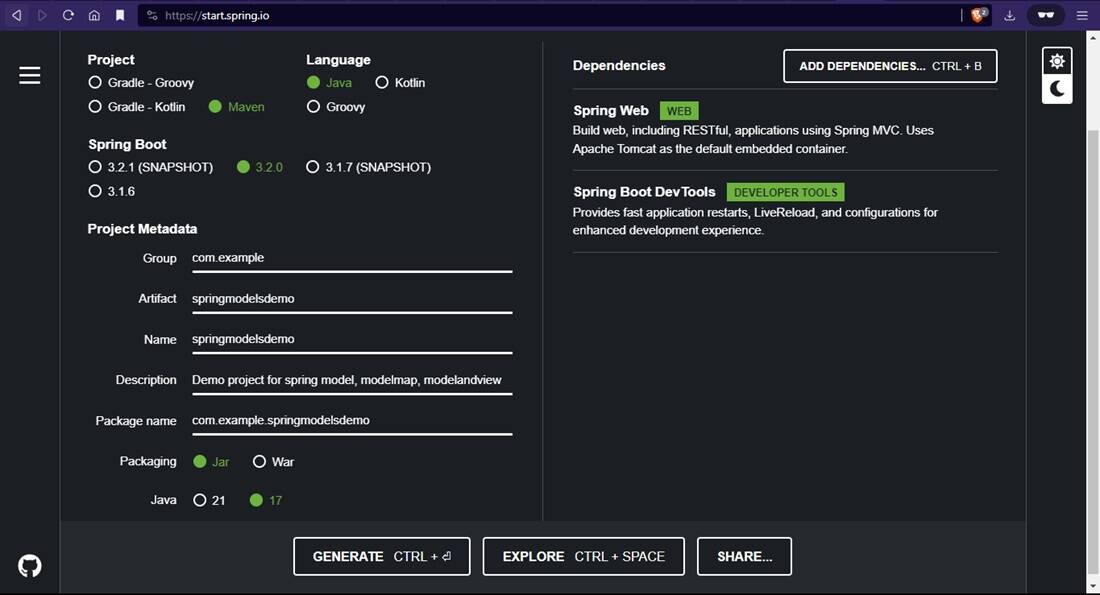
Task: Select Gradle - Groovy project type
Action: 141,83
